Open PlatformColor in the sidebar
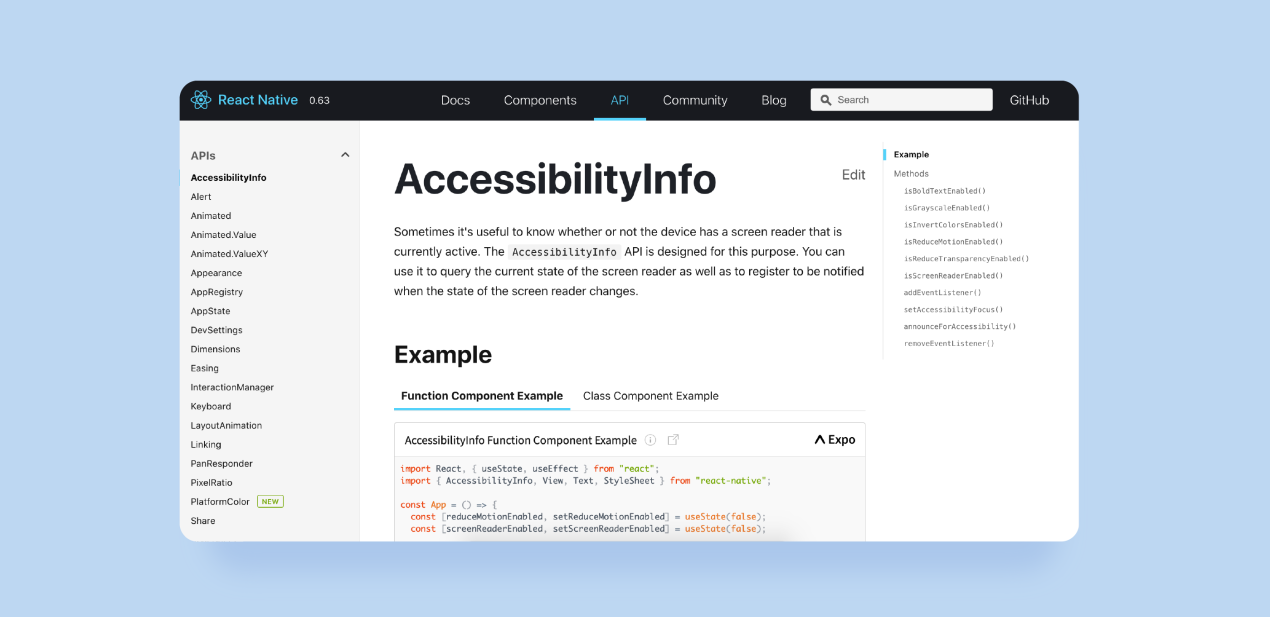The image size is (1270, 617). (x=221, y=502)
